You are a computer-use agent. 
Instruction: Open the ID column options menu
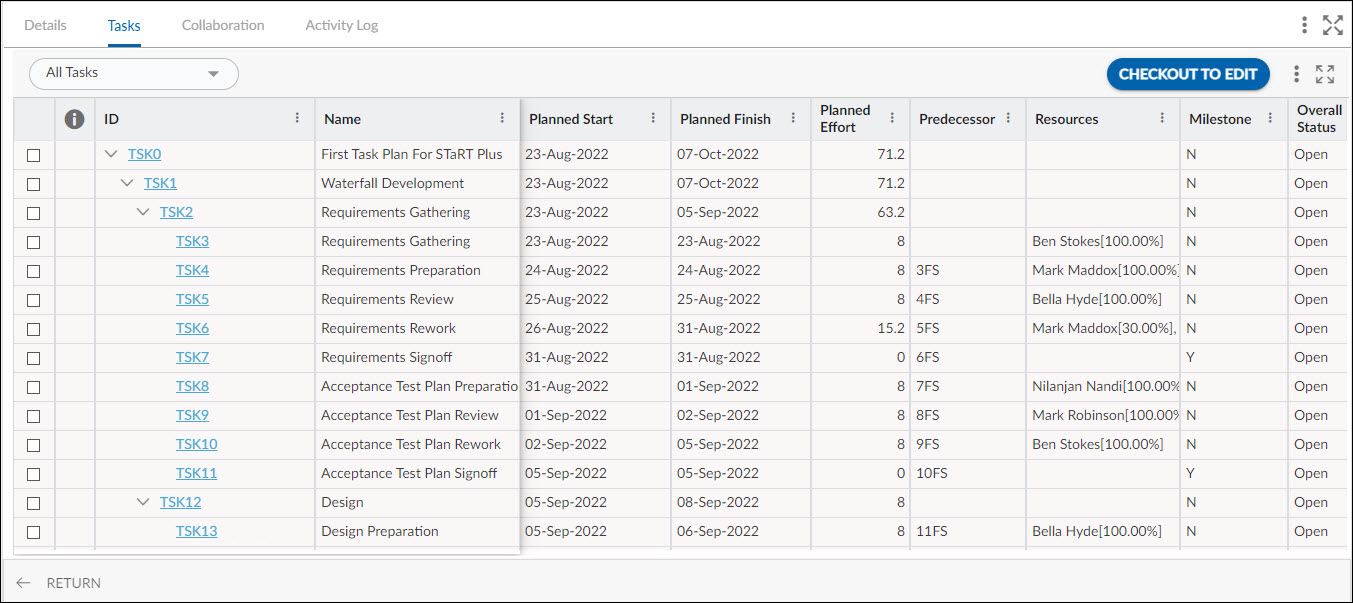pyautogui.click(x=297, y=118)
